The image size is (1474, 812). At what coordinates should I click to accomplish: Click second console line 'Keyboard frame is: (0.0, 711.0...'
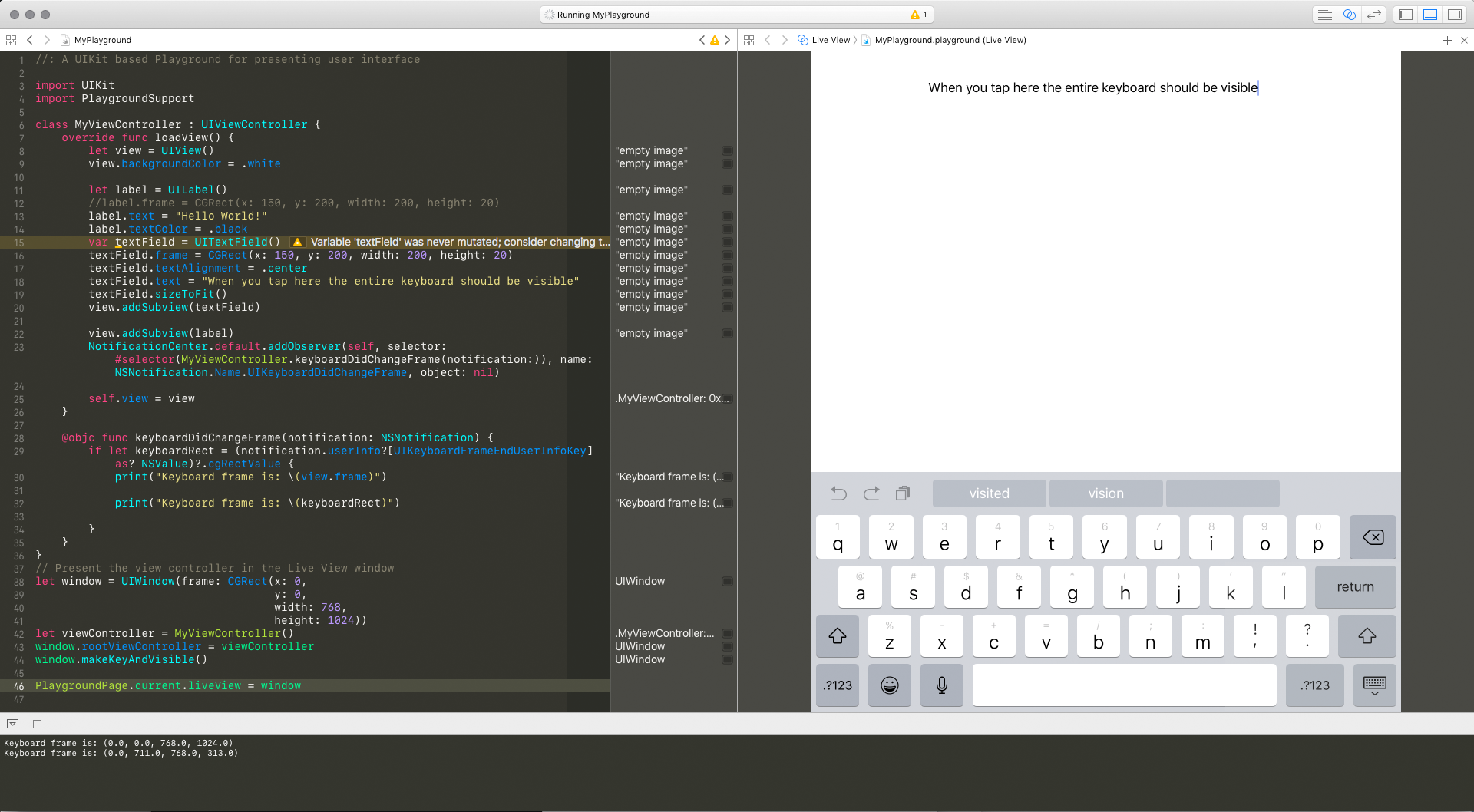(121, 754)
